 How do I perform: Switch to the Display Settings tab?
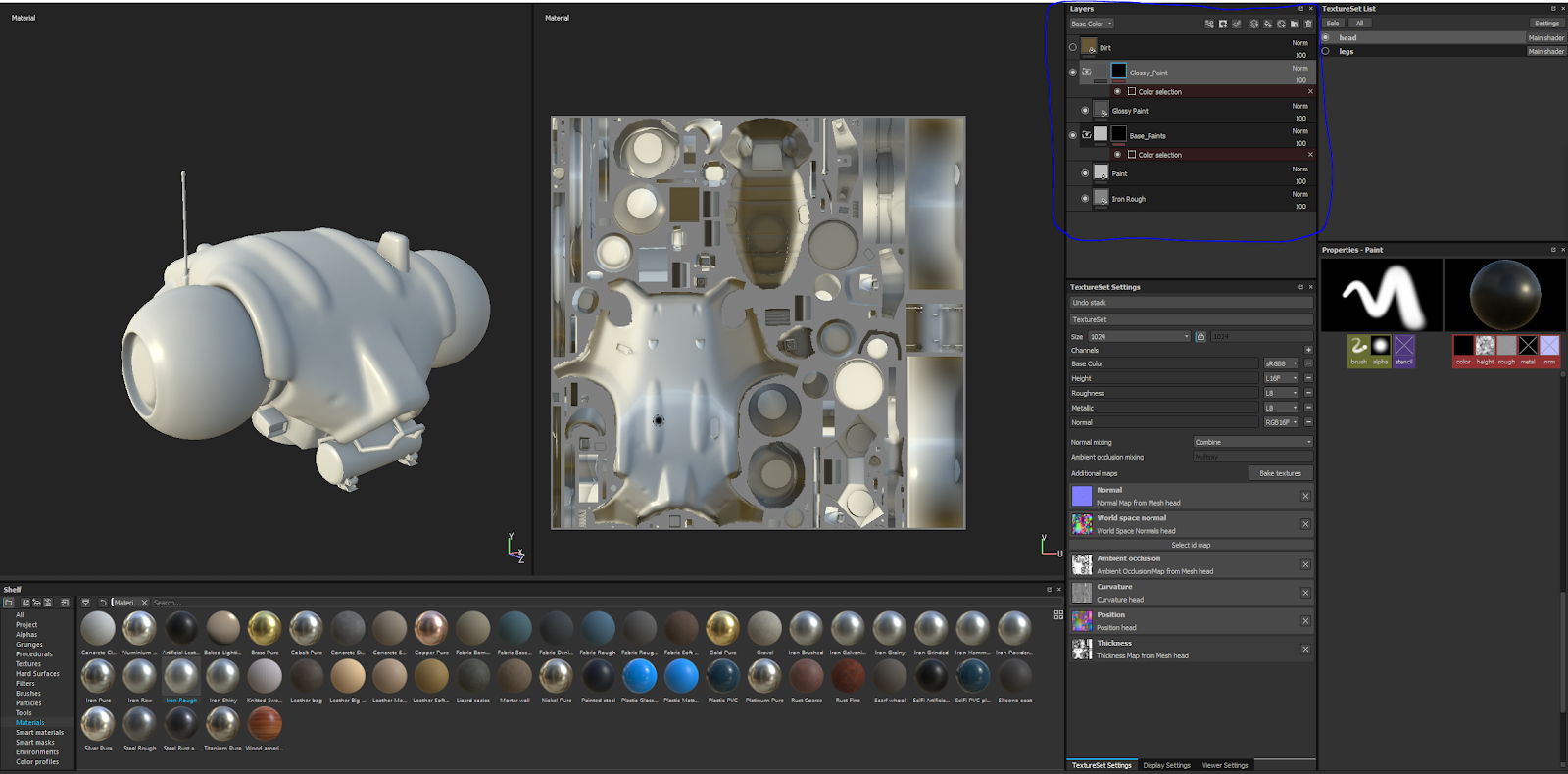click(1166, 765)
